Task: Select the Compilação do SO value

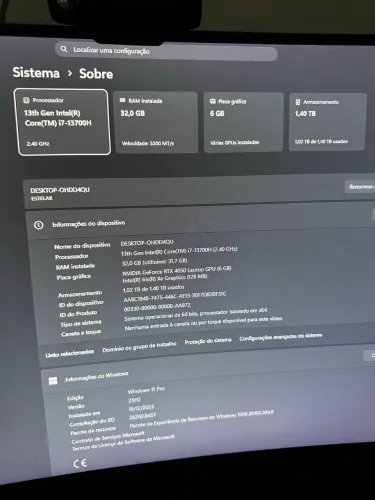Action: pyautogui.click(x=142, y=416)
